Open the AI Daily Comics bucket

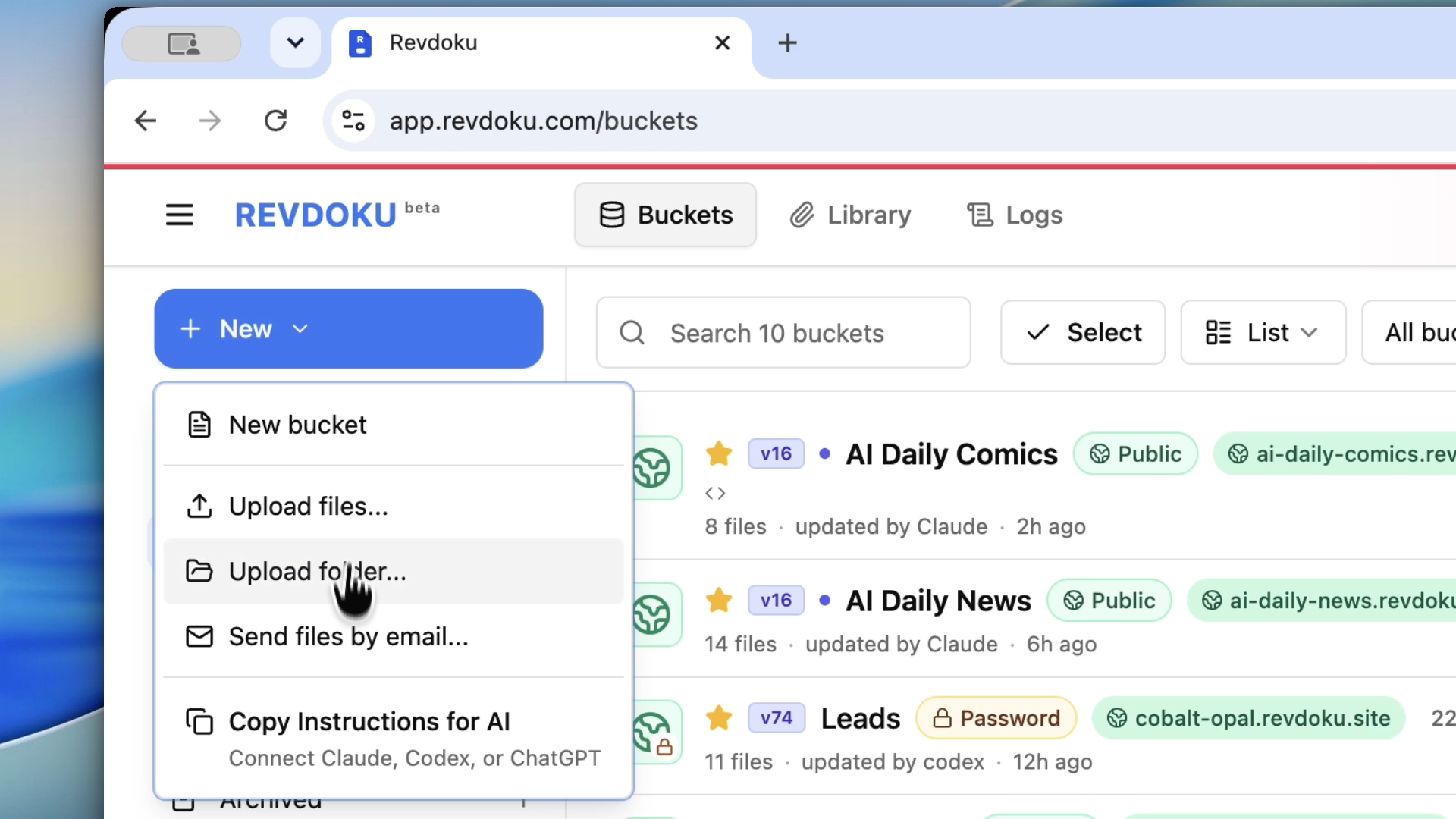[951, 454]
